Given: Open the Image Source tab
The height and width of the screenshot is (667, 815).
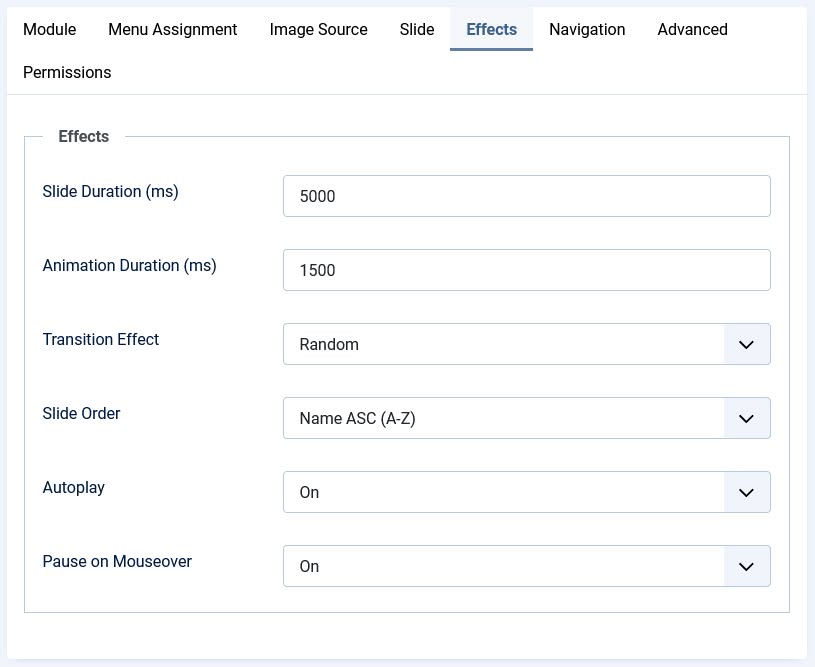Looking at the screenshot, I should pyautogui.click(x=318, y=29).
